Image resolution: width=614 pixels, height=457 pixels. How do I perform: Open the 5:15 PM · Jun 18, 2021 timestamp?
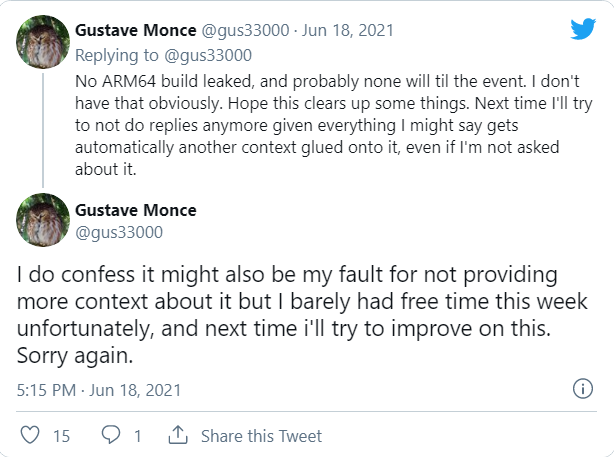[99, 390]
